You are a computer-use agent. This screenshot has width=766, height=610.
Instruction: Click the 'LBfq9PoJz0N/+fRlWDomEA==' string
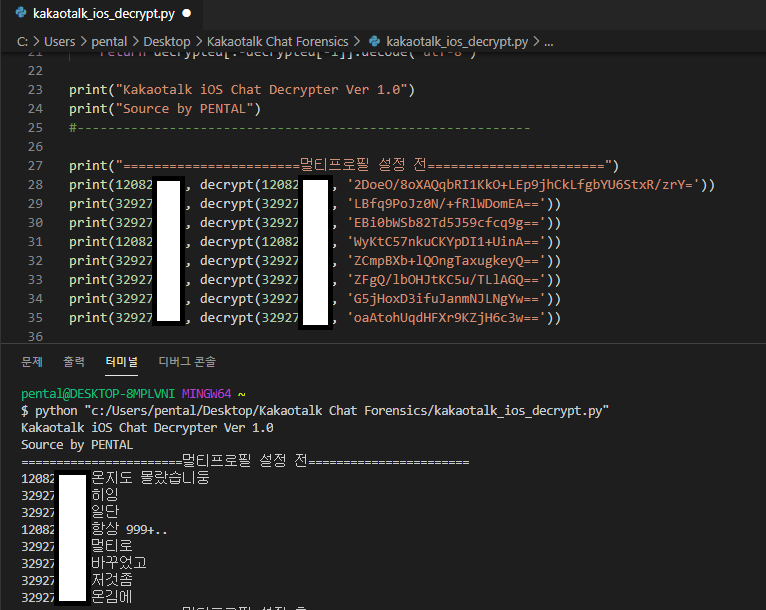pyautogui.click(x=446, y=204)
